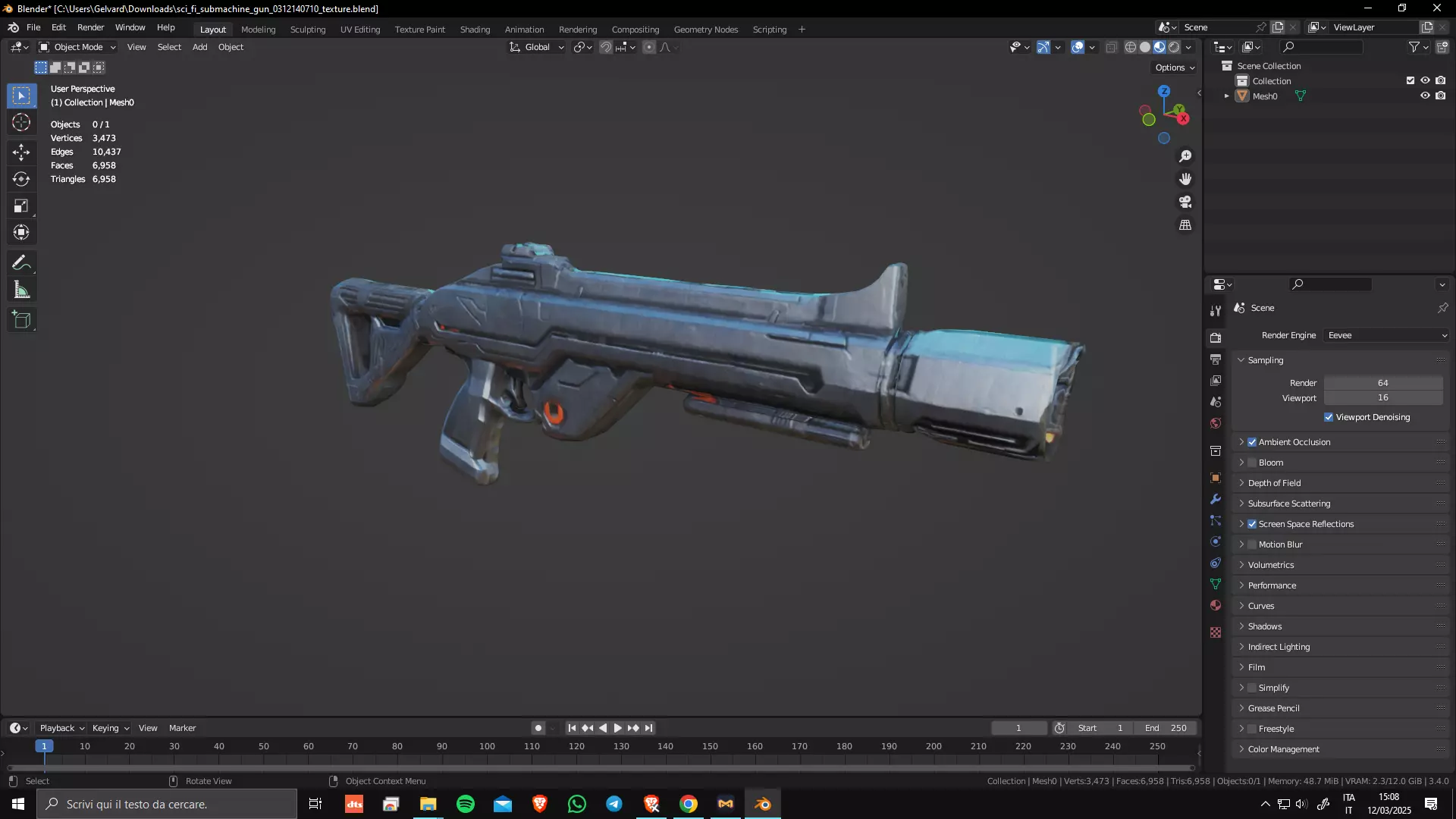Open the Render Engine dropdown
This screenshot has height=819, width=1456.
coord(1387,335)
